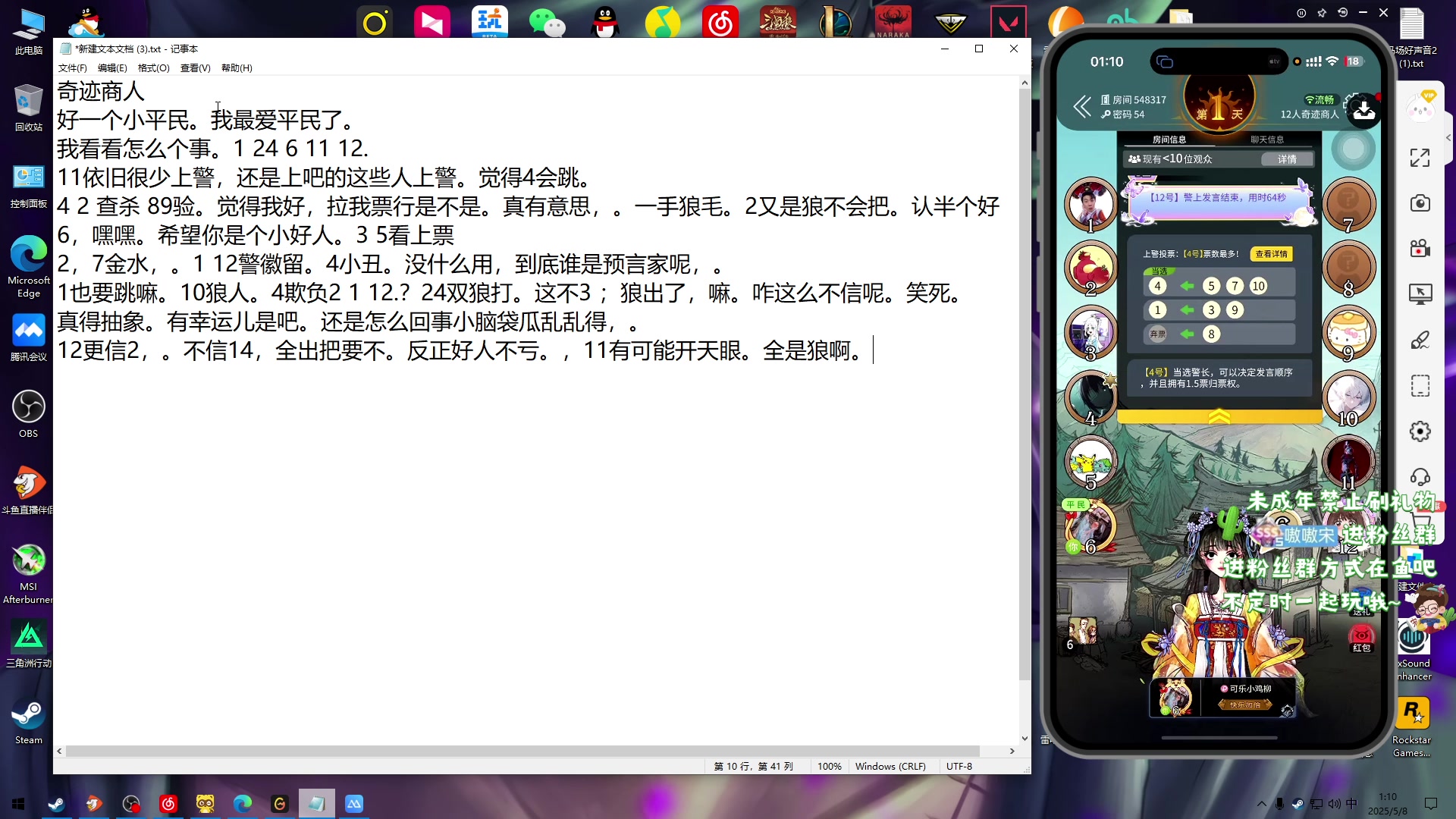Select player 10 white-haired avatar
This screenshot has width=1456, height=819.
coord(1348,397)
